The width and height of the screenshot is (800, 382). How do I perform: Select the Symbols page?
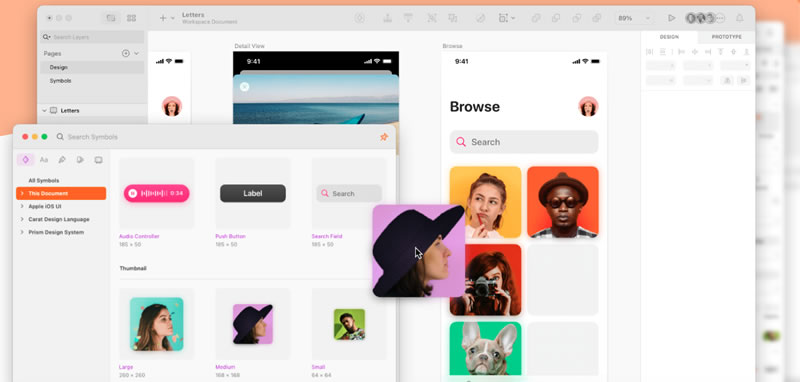60,81
